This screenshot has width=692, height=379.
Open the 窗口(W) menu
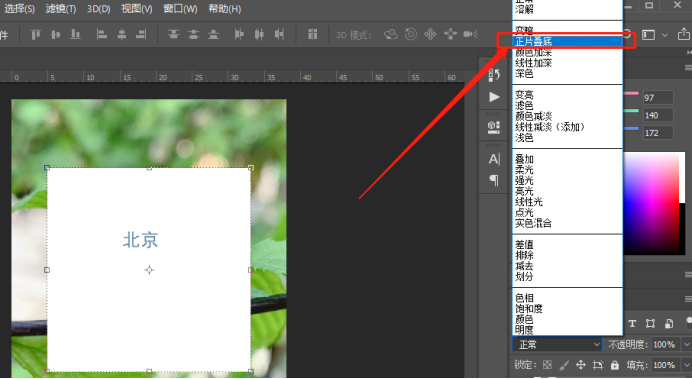point(180,9)
